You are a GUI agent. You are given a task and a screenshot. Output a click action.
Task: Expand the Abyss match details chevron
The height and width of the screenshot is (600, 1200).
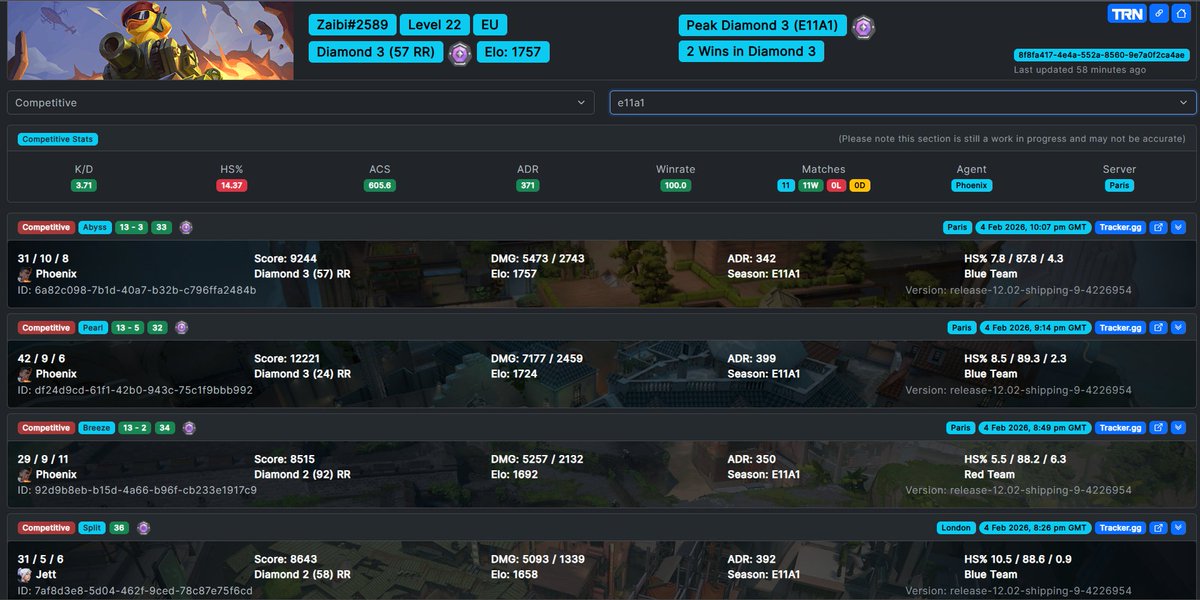tap(1178, 227)
